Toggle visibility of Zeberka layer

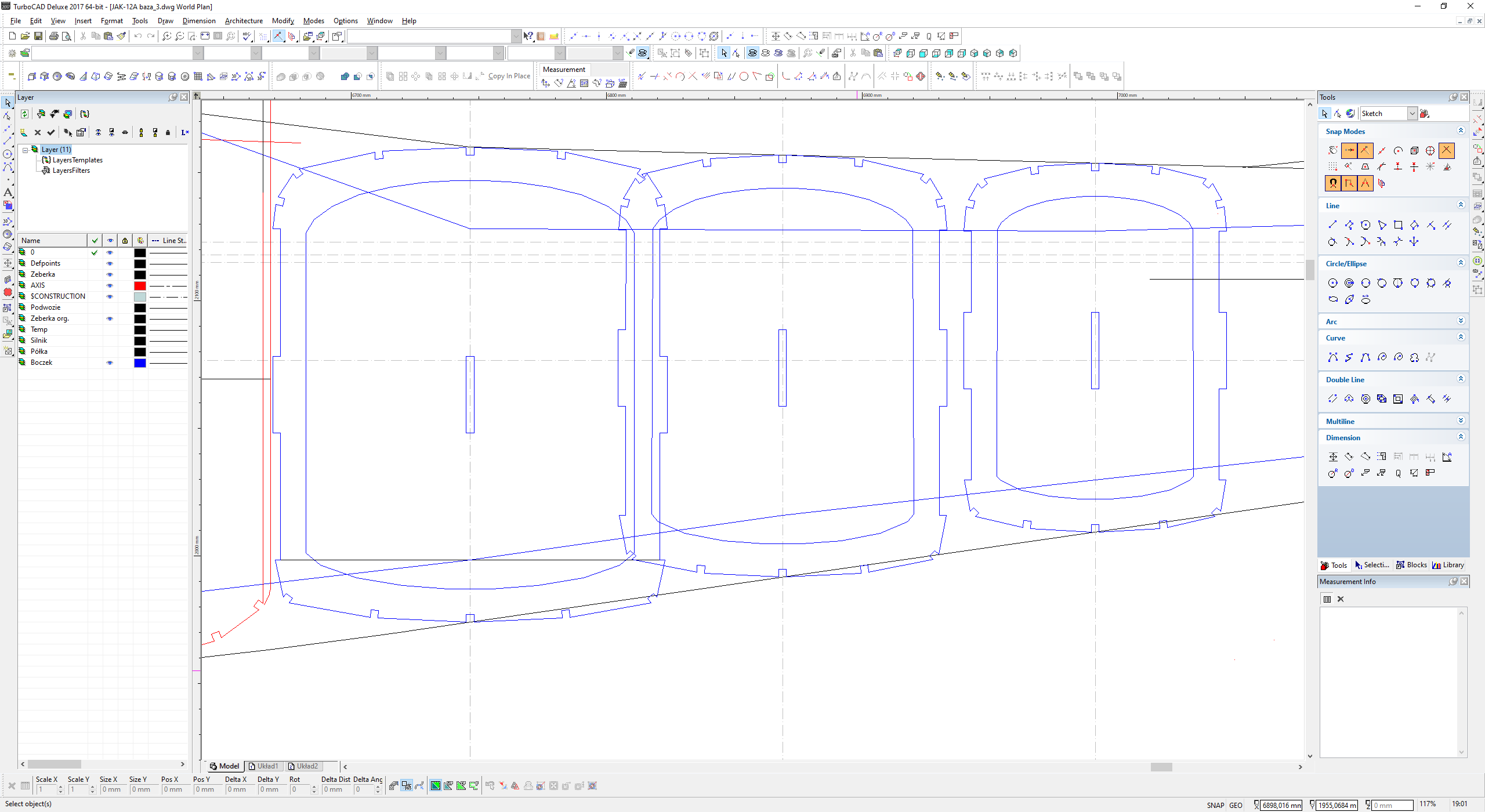[110, 274]
